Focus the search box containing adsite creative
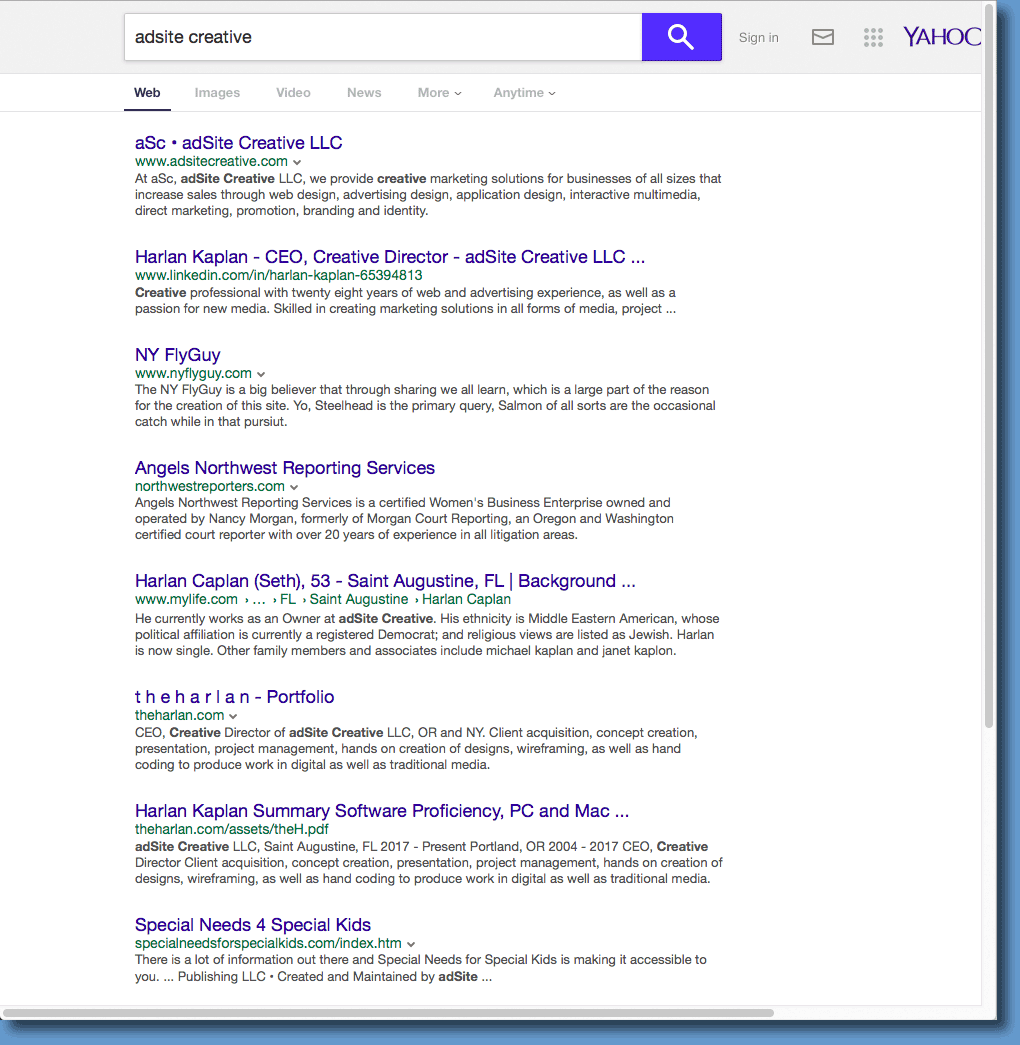This screenshot has width=1020, height=1045. (x=383, y=37)
